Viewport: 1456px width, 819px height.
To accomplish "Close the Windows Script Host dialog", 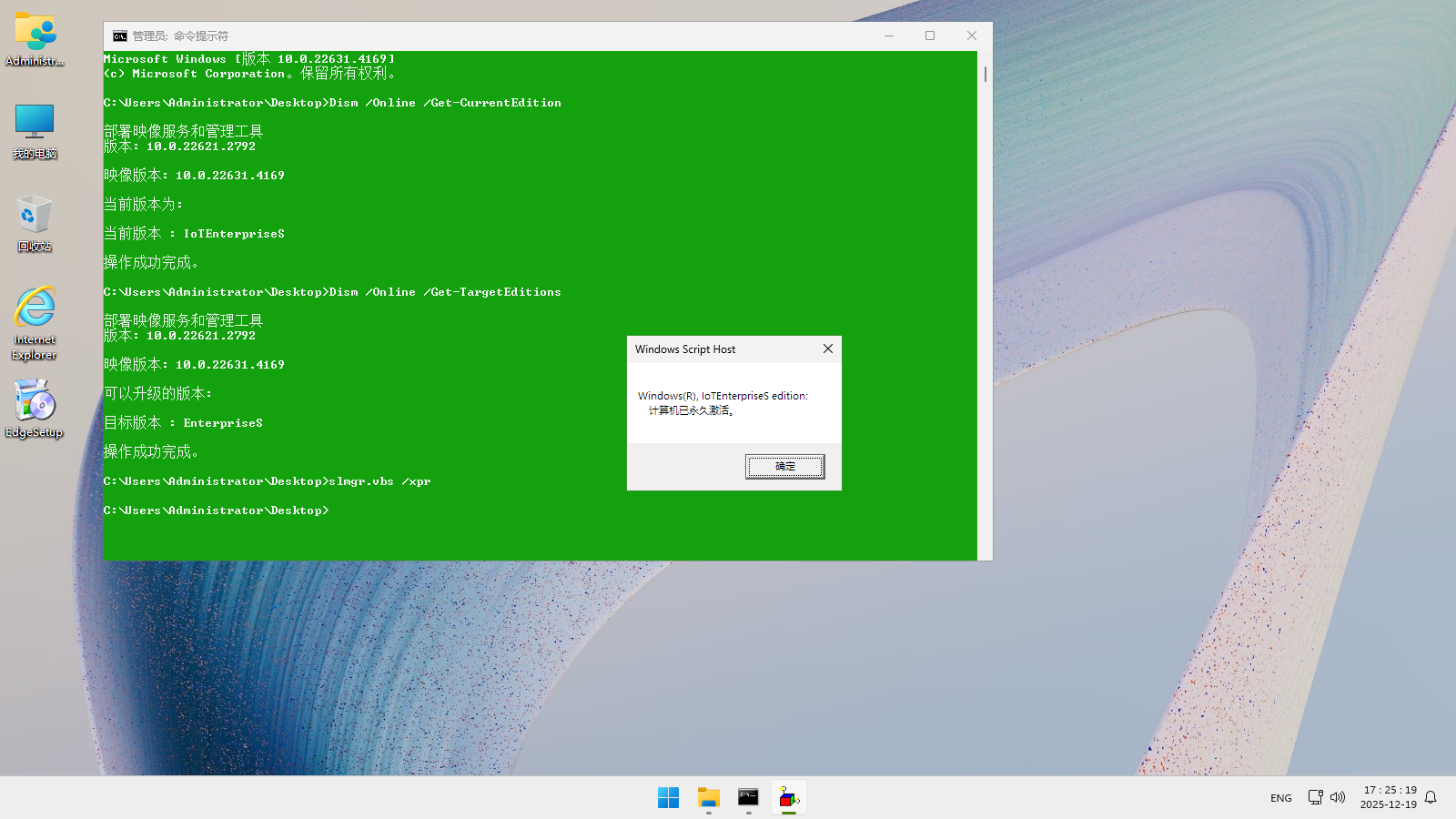I will tap(828, 349).
